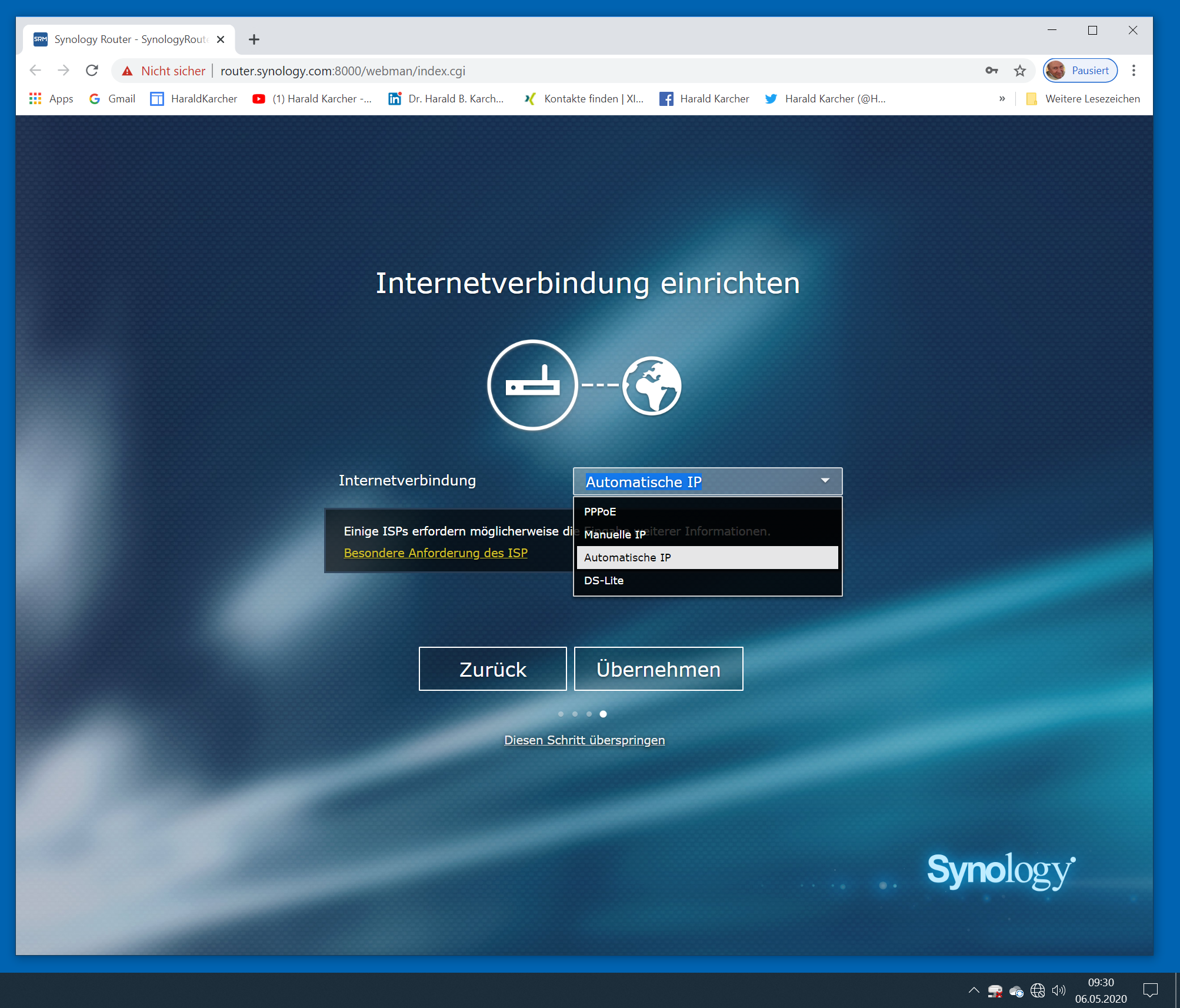This screenshot has width=1180, height=1008.
Task: Click the first wizard step dot
Action: pos(561,714)
